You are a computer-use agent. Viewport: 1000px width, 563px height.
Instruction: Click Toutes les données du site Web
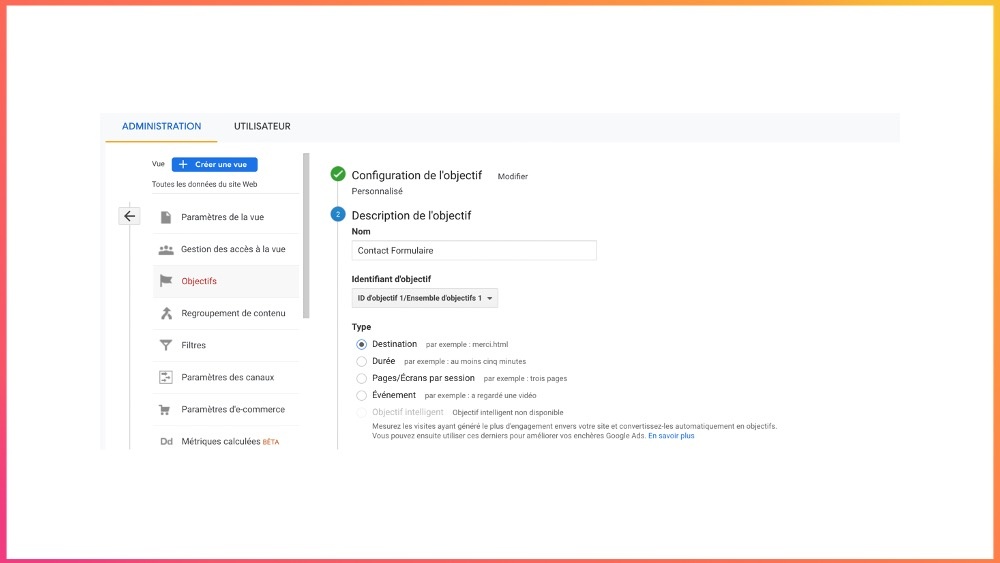point(204,184)
